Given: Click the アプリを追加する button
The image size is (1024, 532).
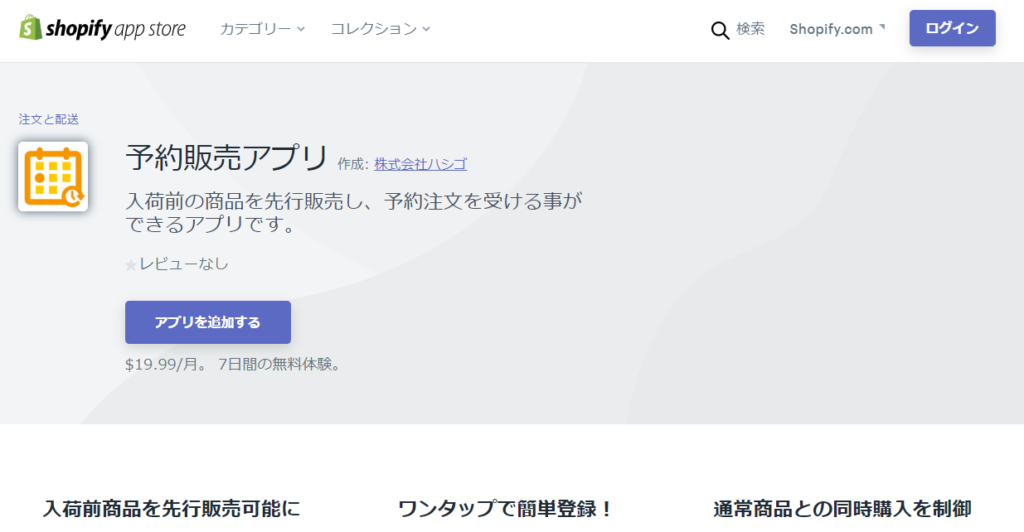Looking at the screenshot, I should pos(208,322).
